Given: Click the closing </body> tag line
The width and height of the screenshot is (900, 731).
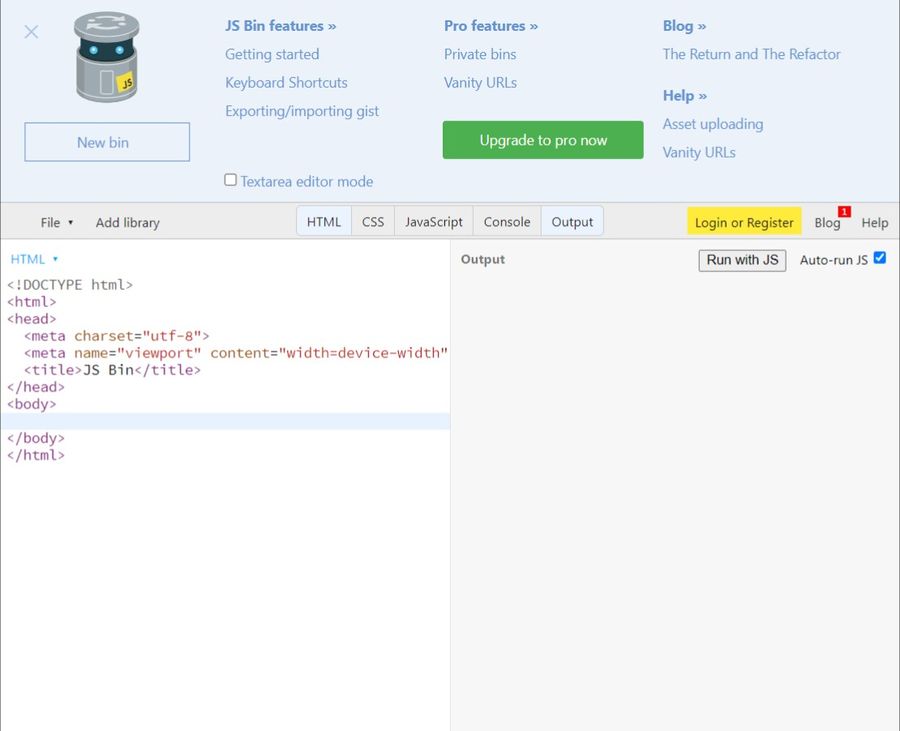Looking at the screenshot, I should [x=36, y=438].
